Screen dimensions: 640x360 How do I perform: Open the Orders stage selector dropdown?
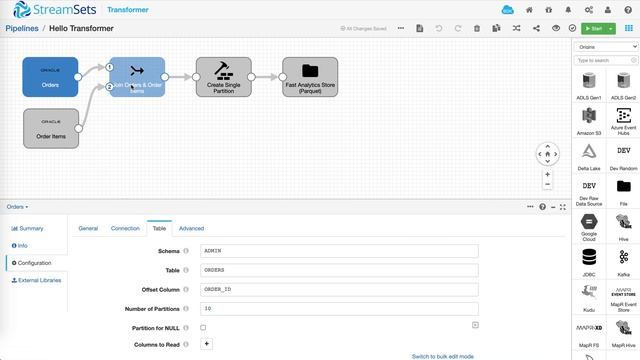click(17, 207)
